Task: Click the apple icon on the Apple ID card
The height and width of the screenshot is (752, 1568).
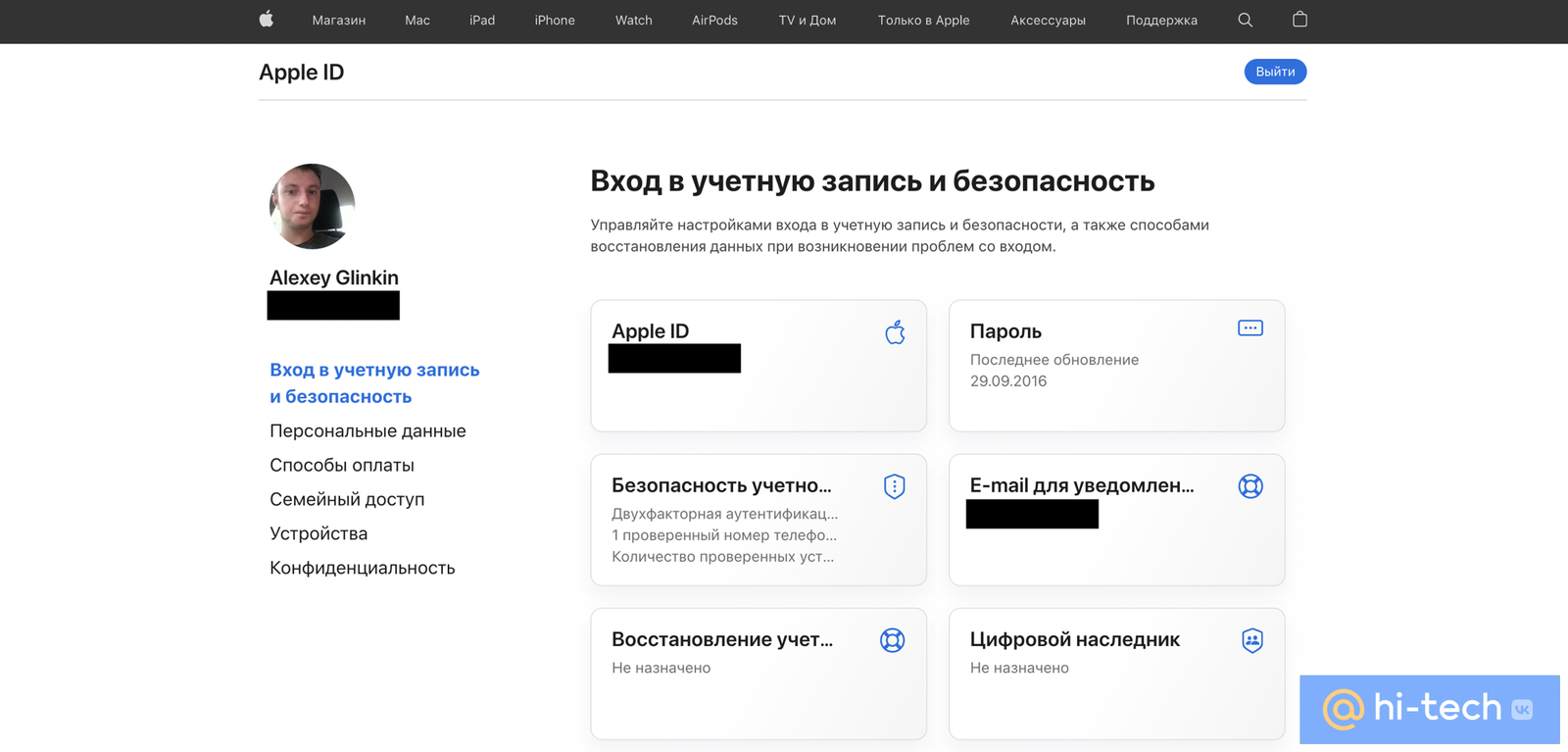Action: click(x=895, y=332)
